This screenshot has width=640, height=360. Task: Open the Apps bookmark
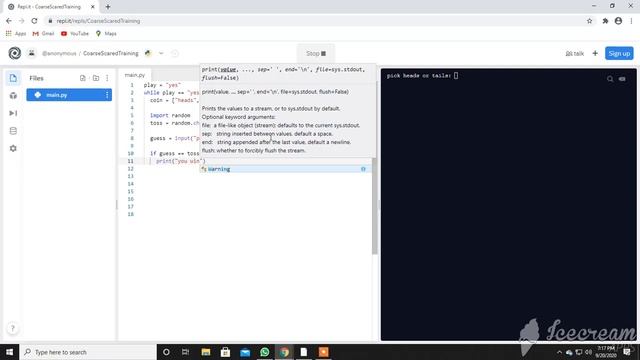[x=16, y=33]
